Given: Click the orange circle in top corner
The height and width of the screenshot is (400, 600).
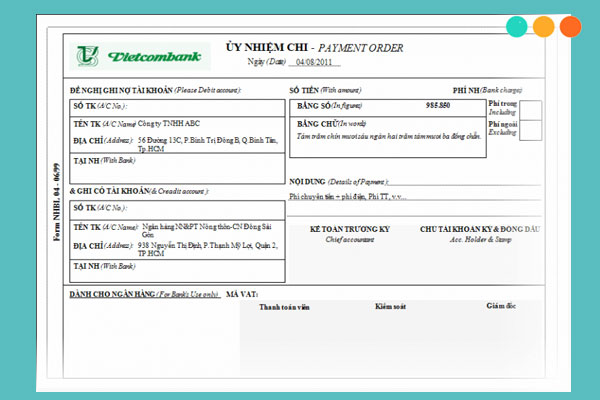Looking at the screenshot, I should pyautogui.click(x=570, y=27).
